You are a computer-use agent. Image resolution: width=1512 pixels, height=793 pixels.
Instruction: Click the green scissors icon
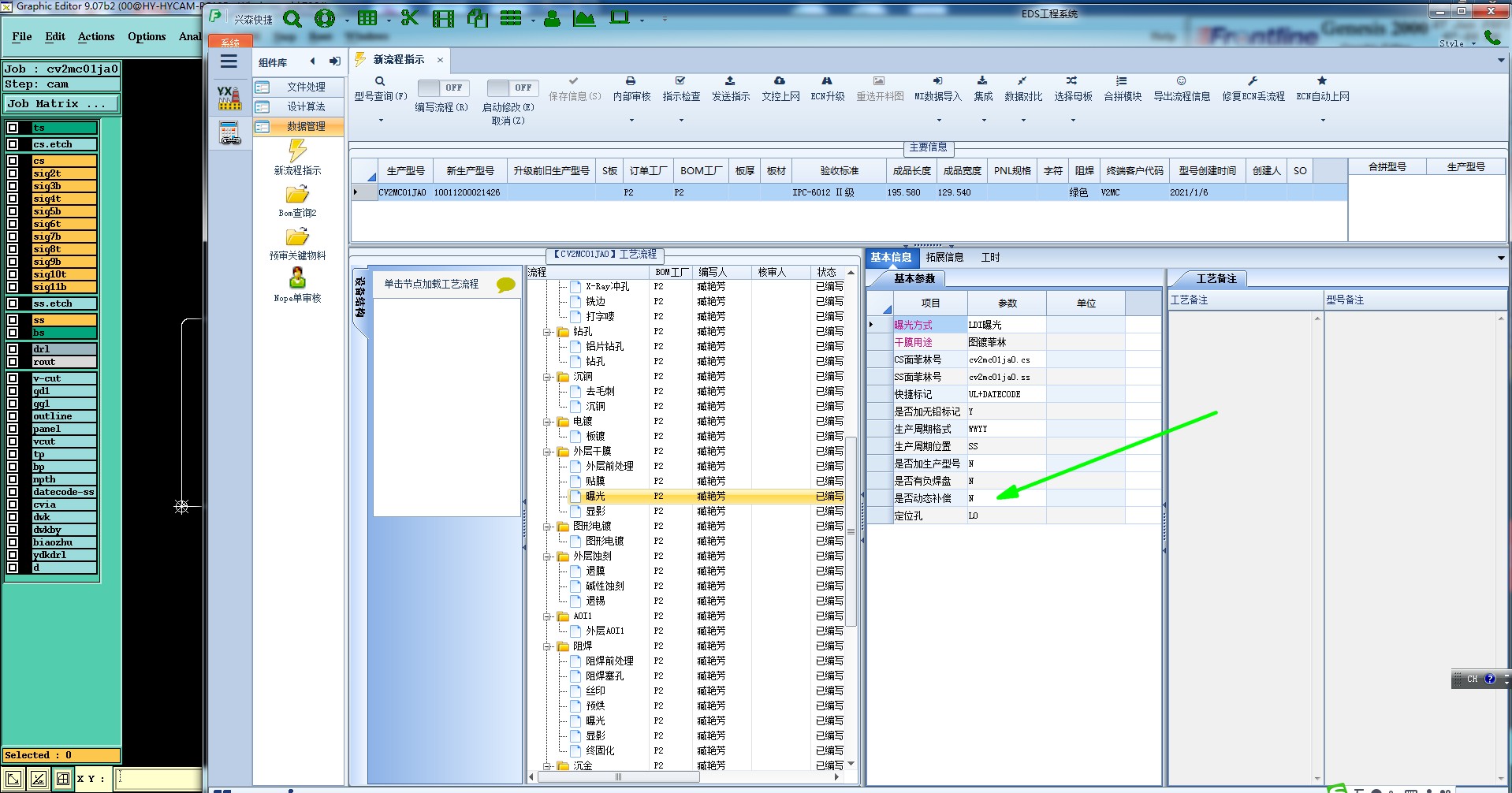pyautogui.click(x=409, y=17)
